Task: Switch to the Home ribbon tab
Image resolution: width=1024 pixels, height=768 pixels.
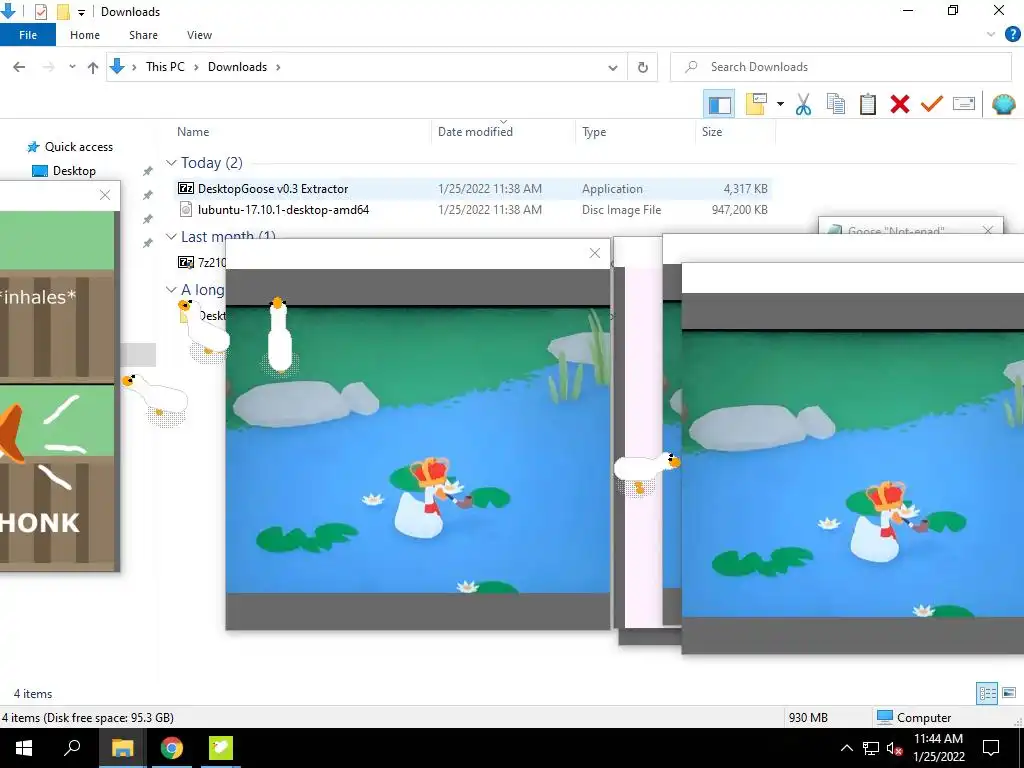Action: pyautogui.click(x=85, y=35)
